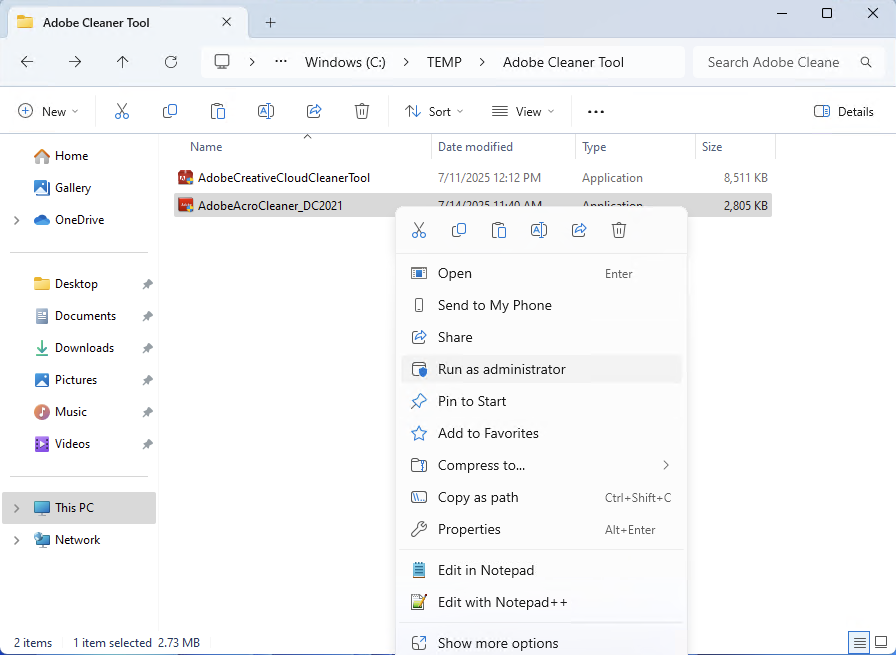
Task: Click the Share icon in the toolbar
Action: [314, 111]
